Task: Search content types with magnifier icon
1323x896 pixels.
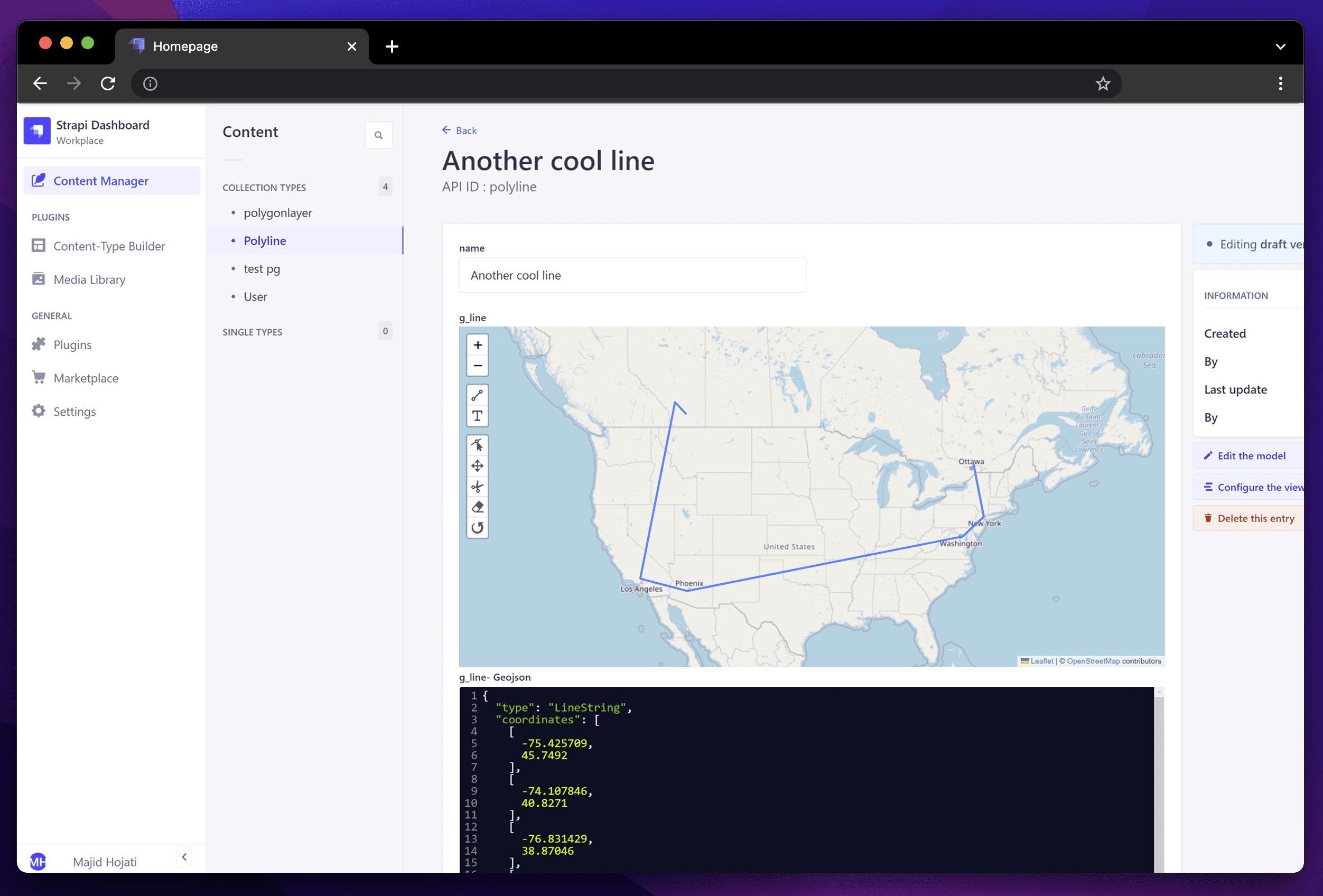Action: (378, 135)
